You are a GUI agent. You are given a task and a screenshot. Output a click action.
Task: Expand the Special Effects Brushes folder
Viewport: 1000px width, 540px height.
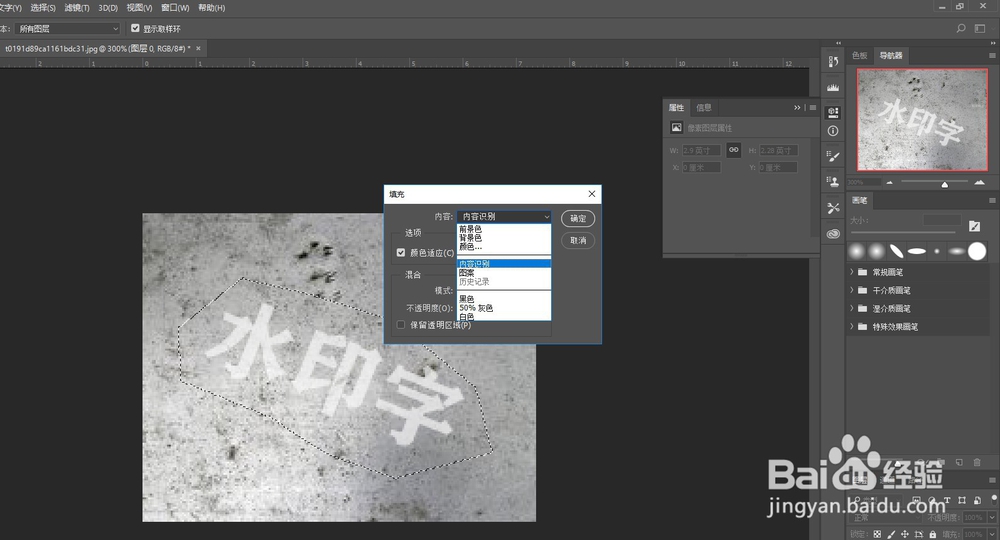pos(851,326)
